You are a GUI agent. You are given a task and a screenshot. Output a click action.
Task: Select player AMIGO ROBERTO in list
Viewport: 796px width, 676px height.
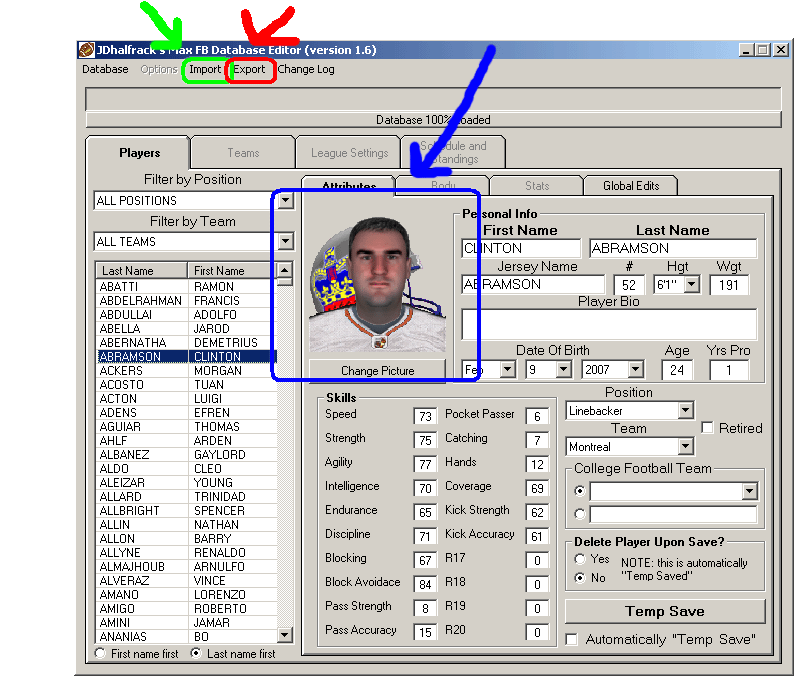[x=186, y=609]
